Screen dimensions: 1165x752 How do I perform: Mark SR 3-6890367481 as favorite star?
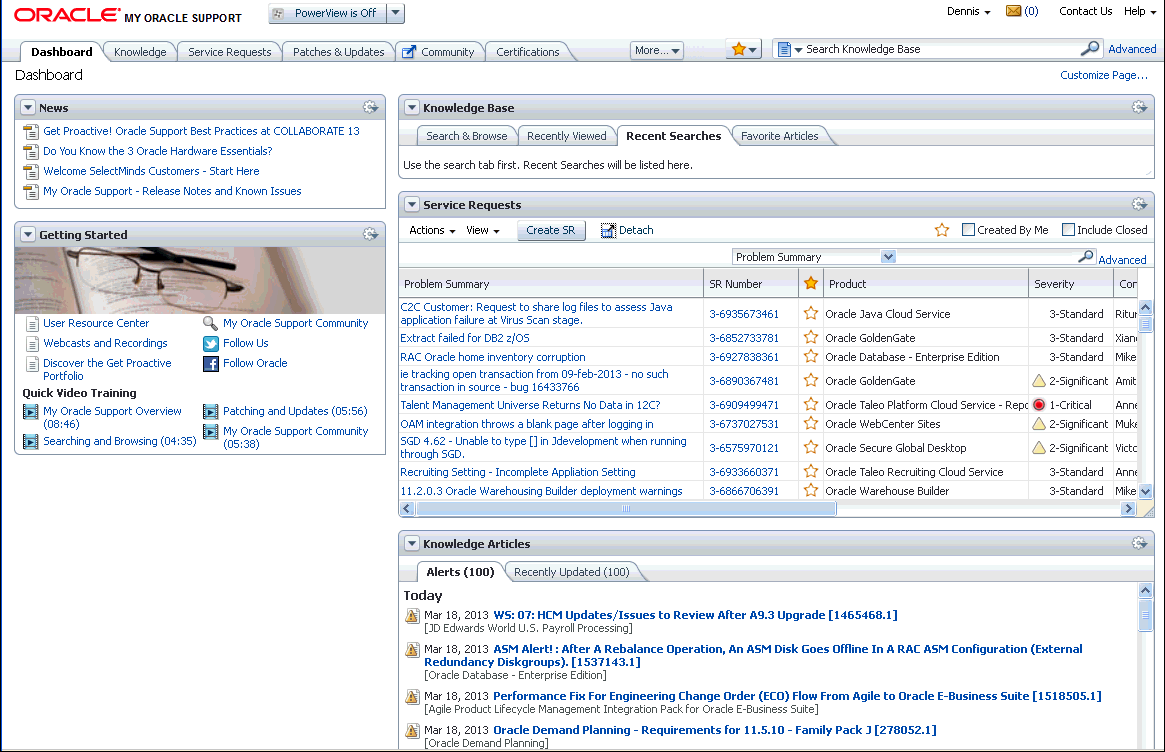(x=811, y=380)
